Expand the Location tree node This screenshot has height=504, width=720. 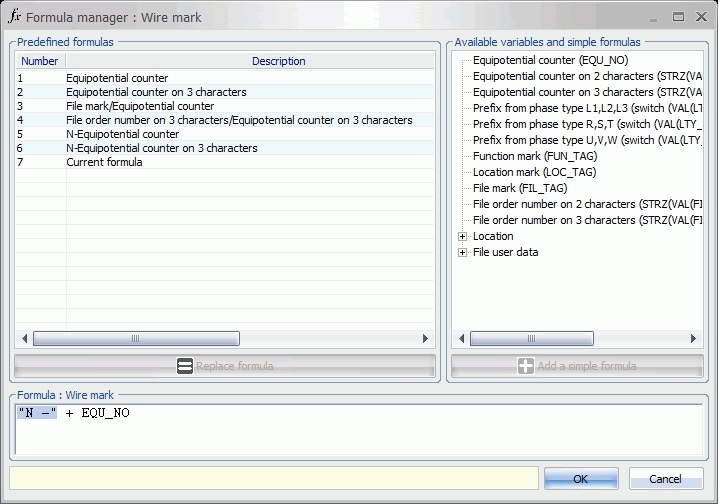[x=462, y=236]
